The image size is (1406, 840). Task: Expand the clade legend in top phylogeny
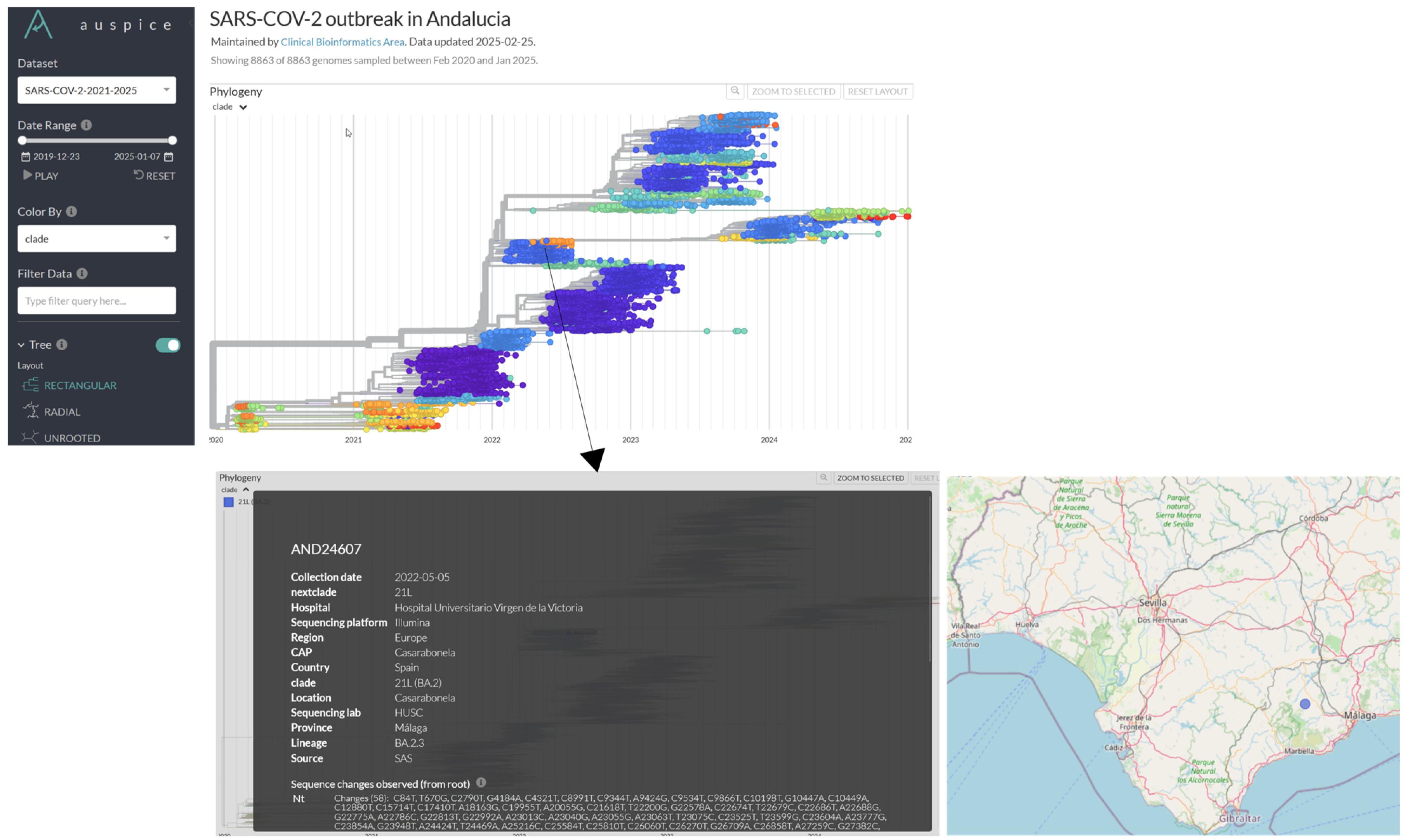(243, 107)
